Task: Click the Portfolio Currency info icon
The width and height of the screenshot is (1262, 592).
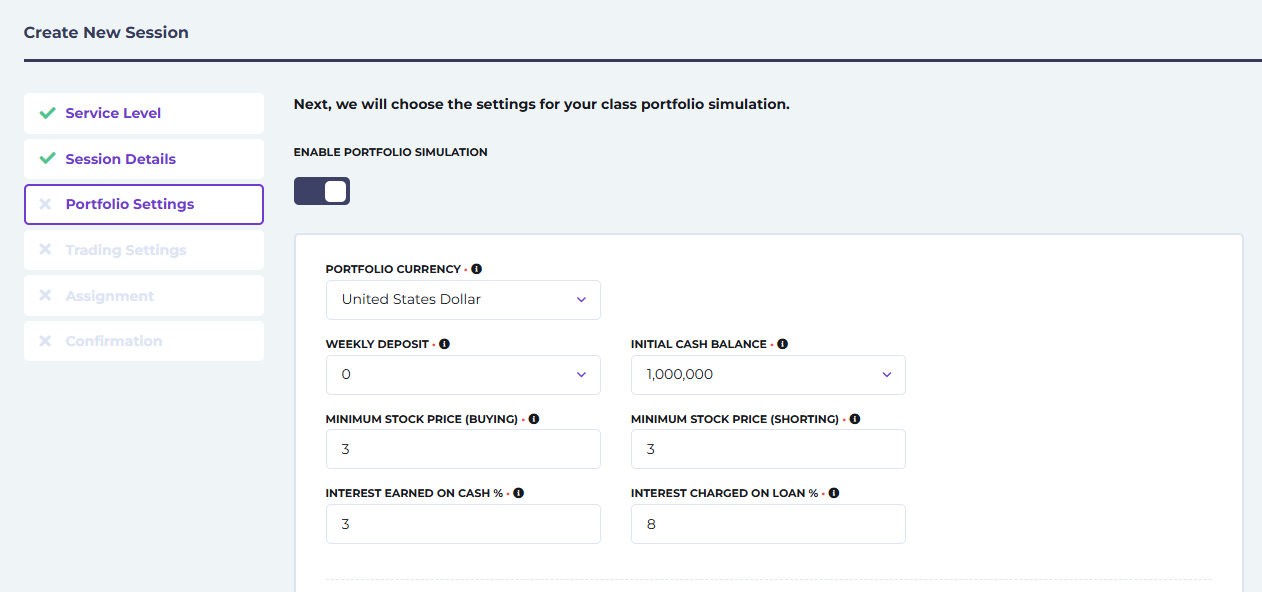Action: 476,269
